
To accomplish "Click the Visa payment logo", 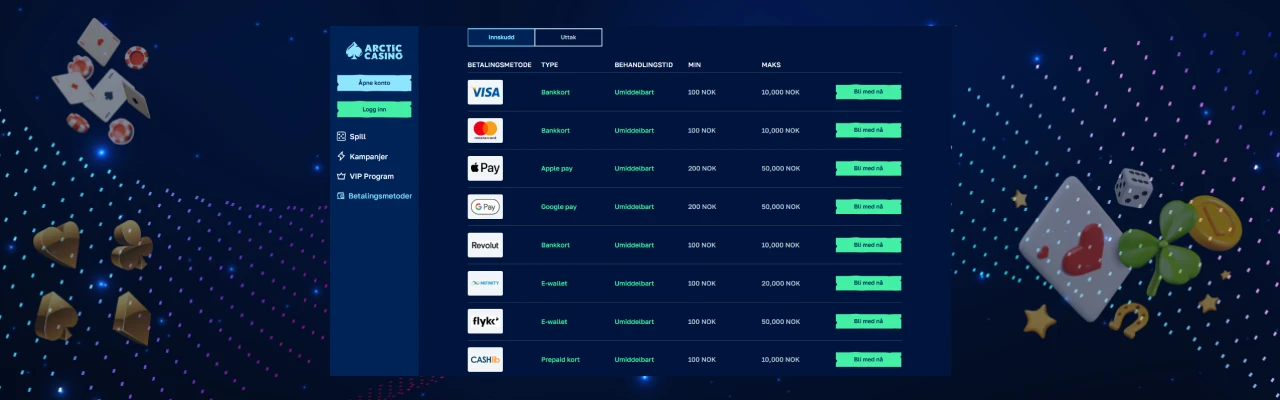I will pyautogui.click(x=485, y=92).
